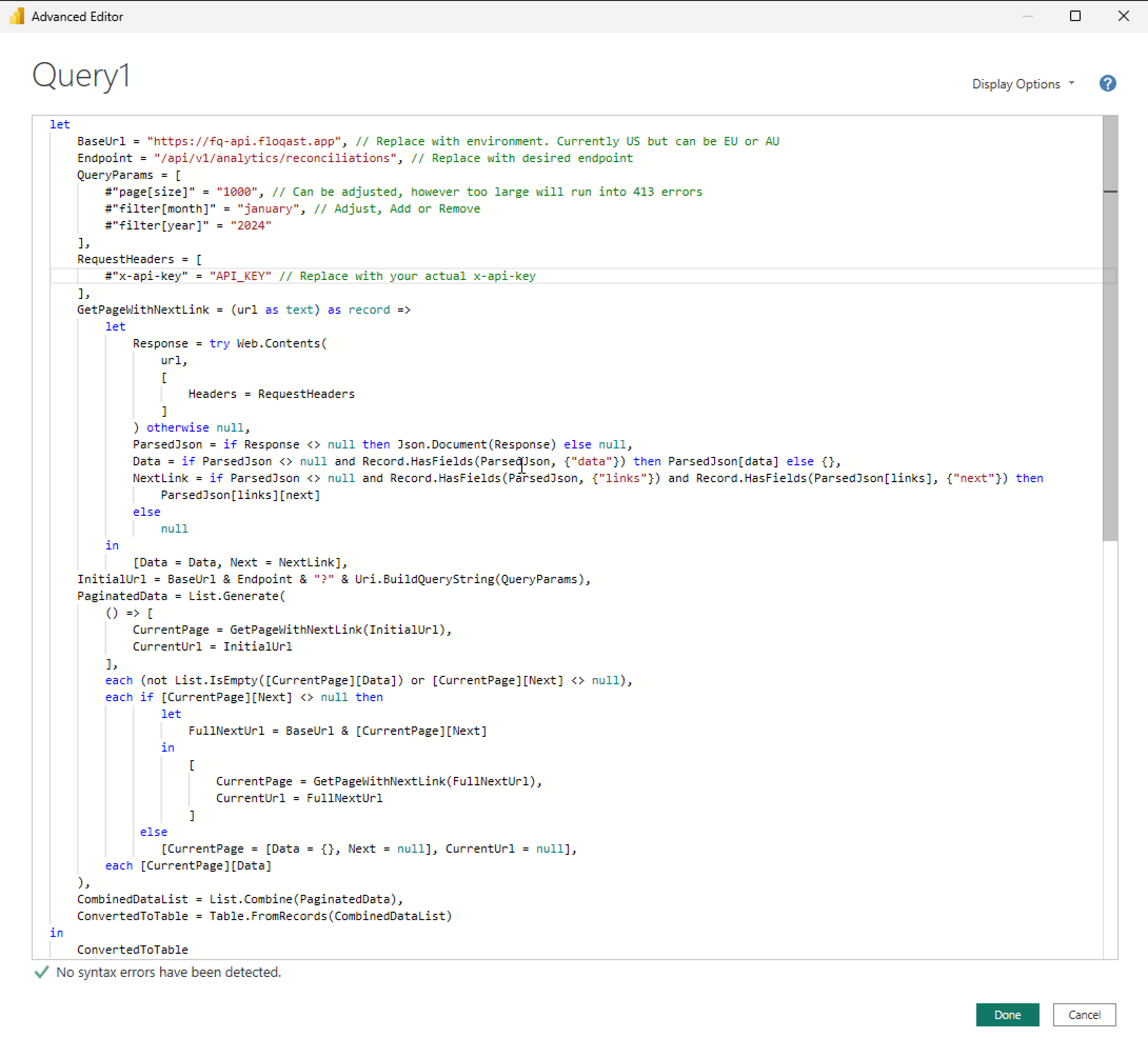Click the comment about 413 errors
This screenshot has height=1058, width=1148.
[x=488, y=192]
